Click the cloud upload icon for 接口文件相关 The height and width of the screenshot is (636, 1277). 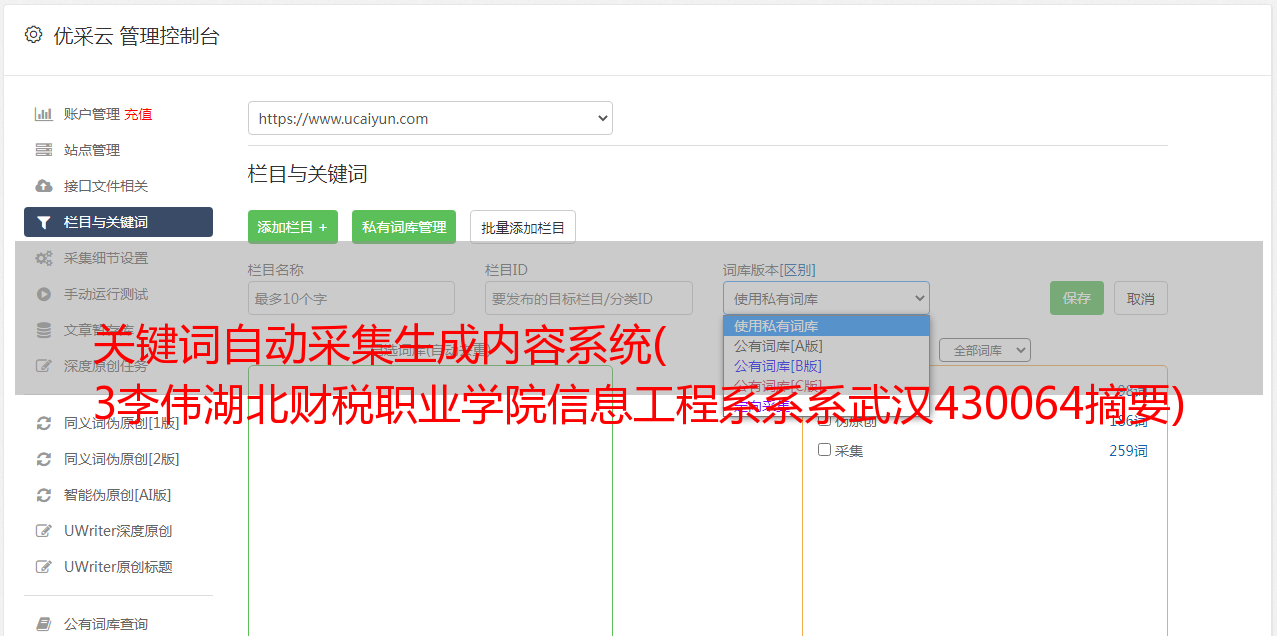tap(44, 186)
